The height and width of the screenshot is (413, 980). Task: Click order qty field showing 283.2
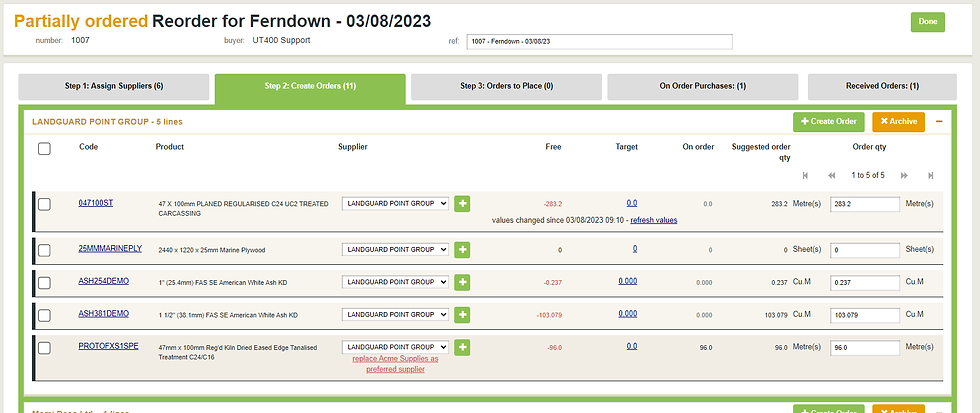tap(865, 204)
